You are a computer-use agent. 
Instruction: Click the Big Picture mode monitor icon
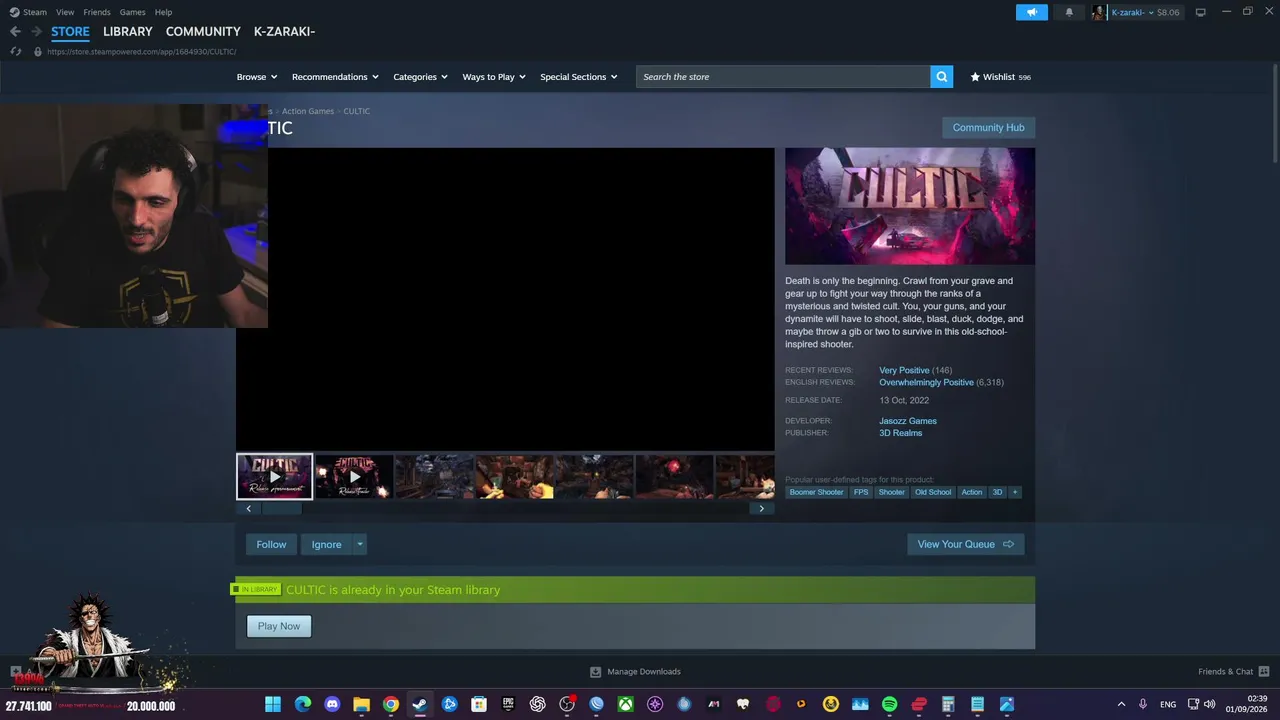(1201, 12)
